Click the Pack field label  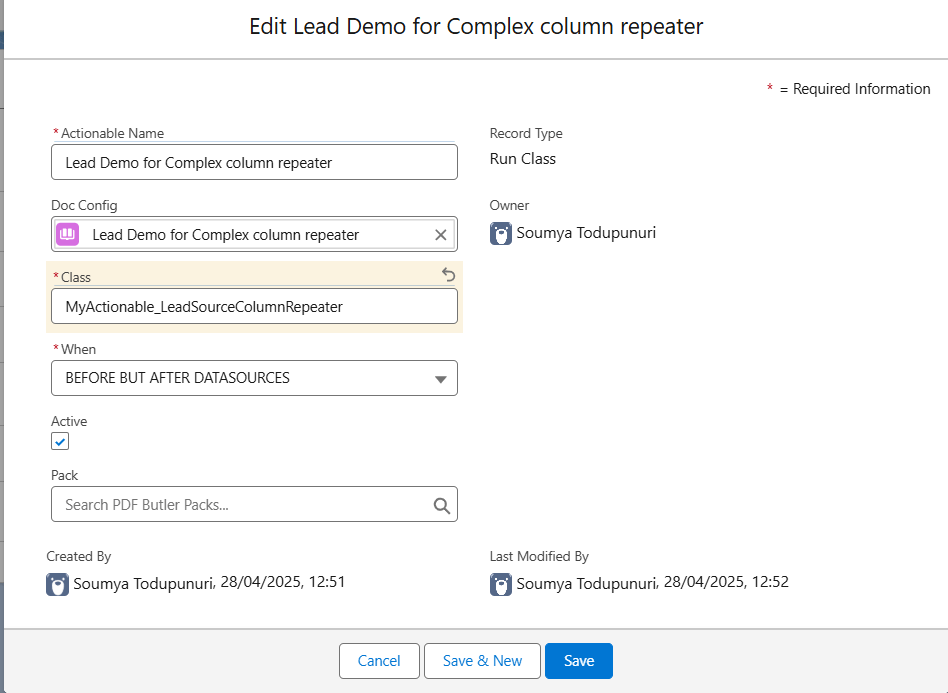(x=65, y=475)
